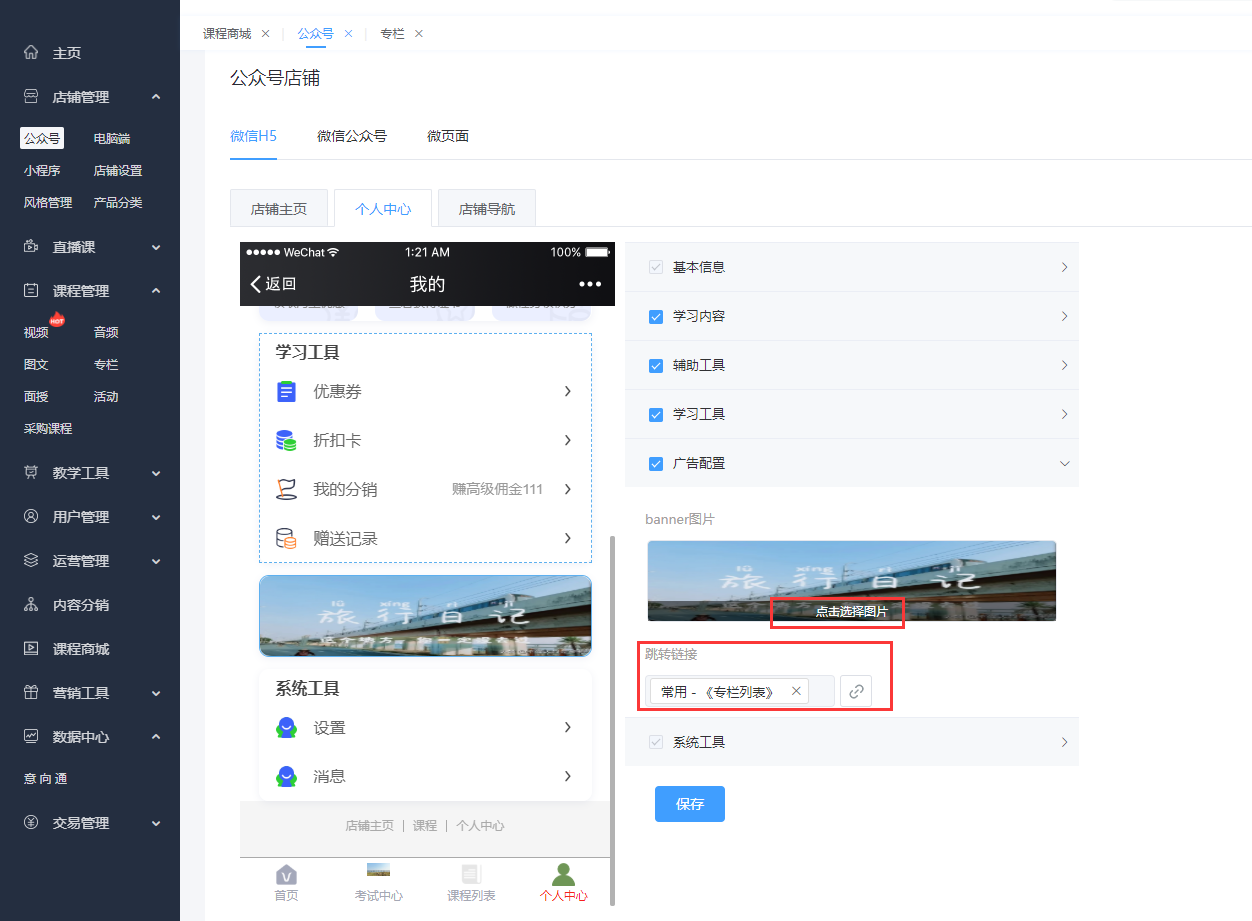Image resolution: width=1252 pixels, height=921 pixels.
Task: Click the 保存 save button
Action: [x=689, y=803]
